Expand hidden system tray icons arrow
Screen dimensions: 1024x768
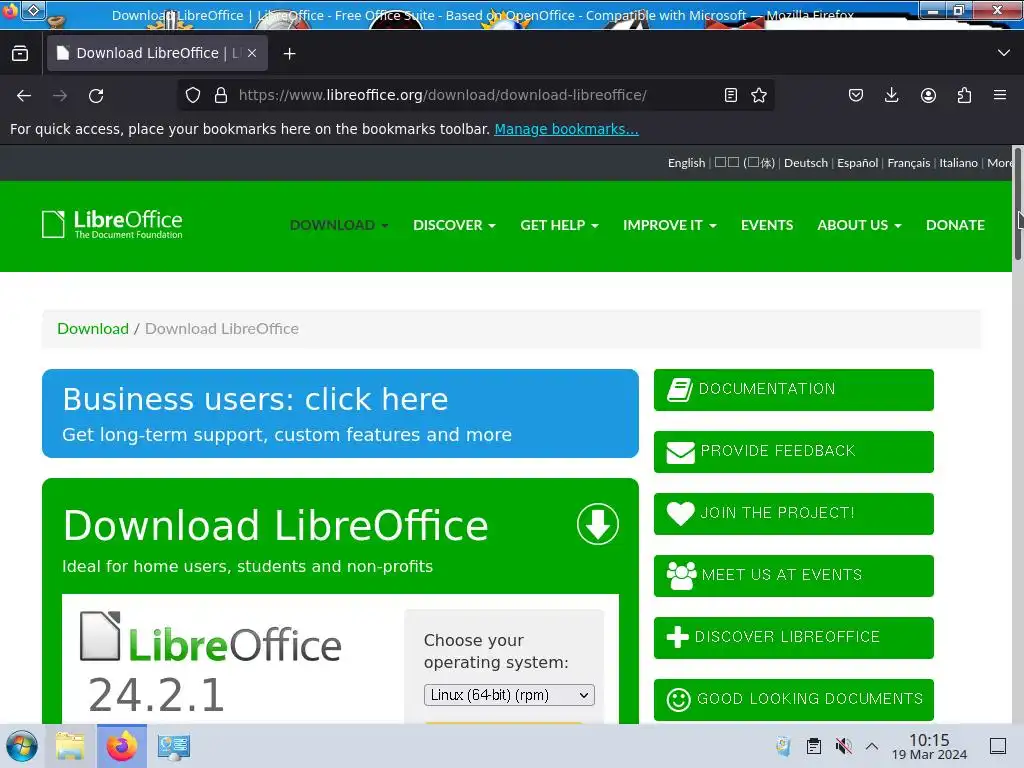pyautogui.click(x=872, y=746)
